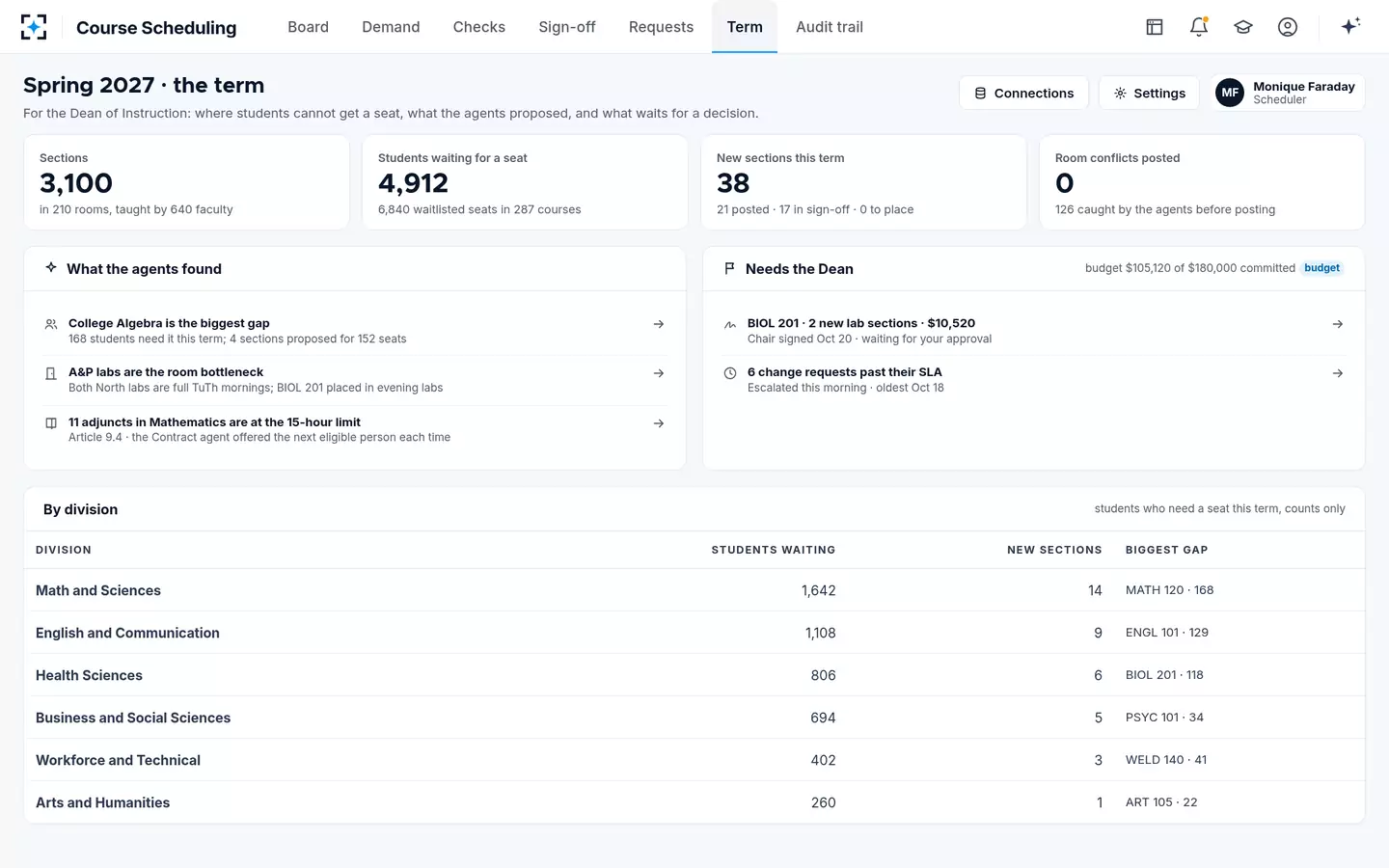
Task: Select the Workforce and Technical division row
Action: pyautogui.click(x=694, y=760)
